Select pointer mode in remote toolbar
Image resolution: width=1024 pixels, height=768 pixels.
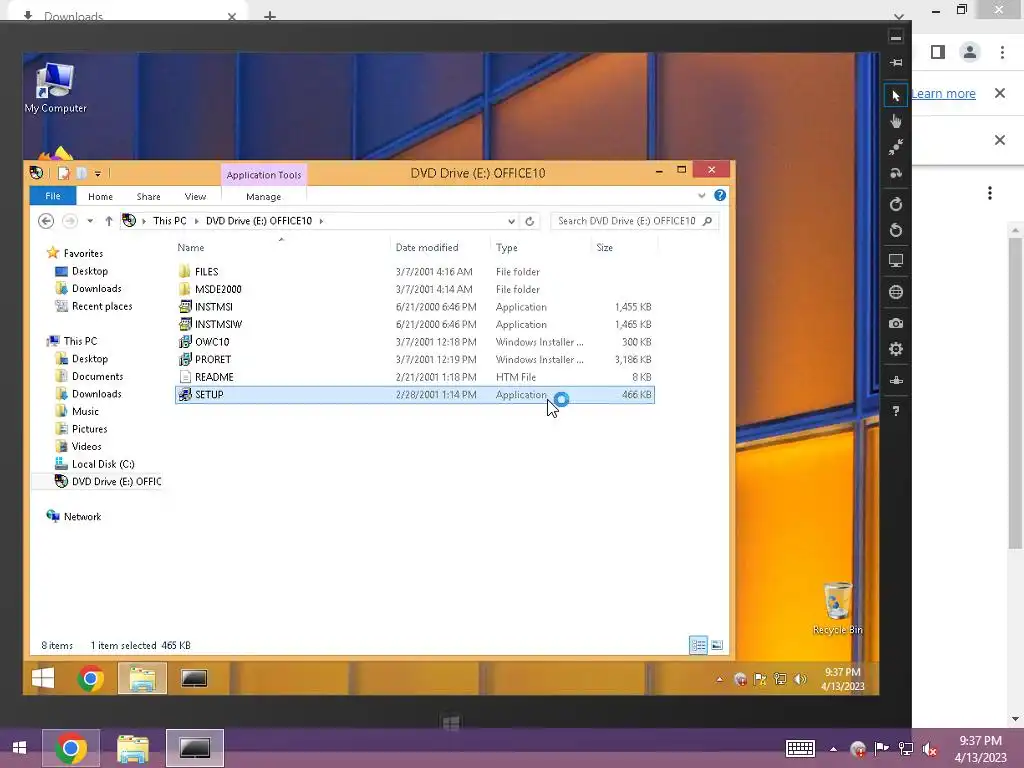coord(895,96)
